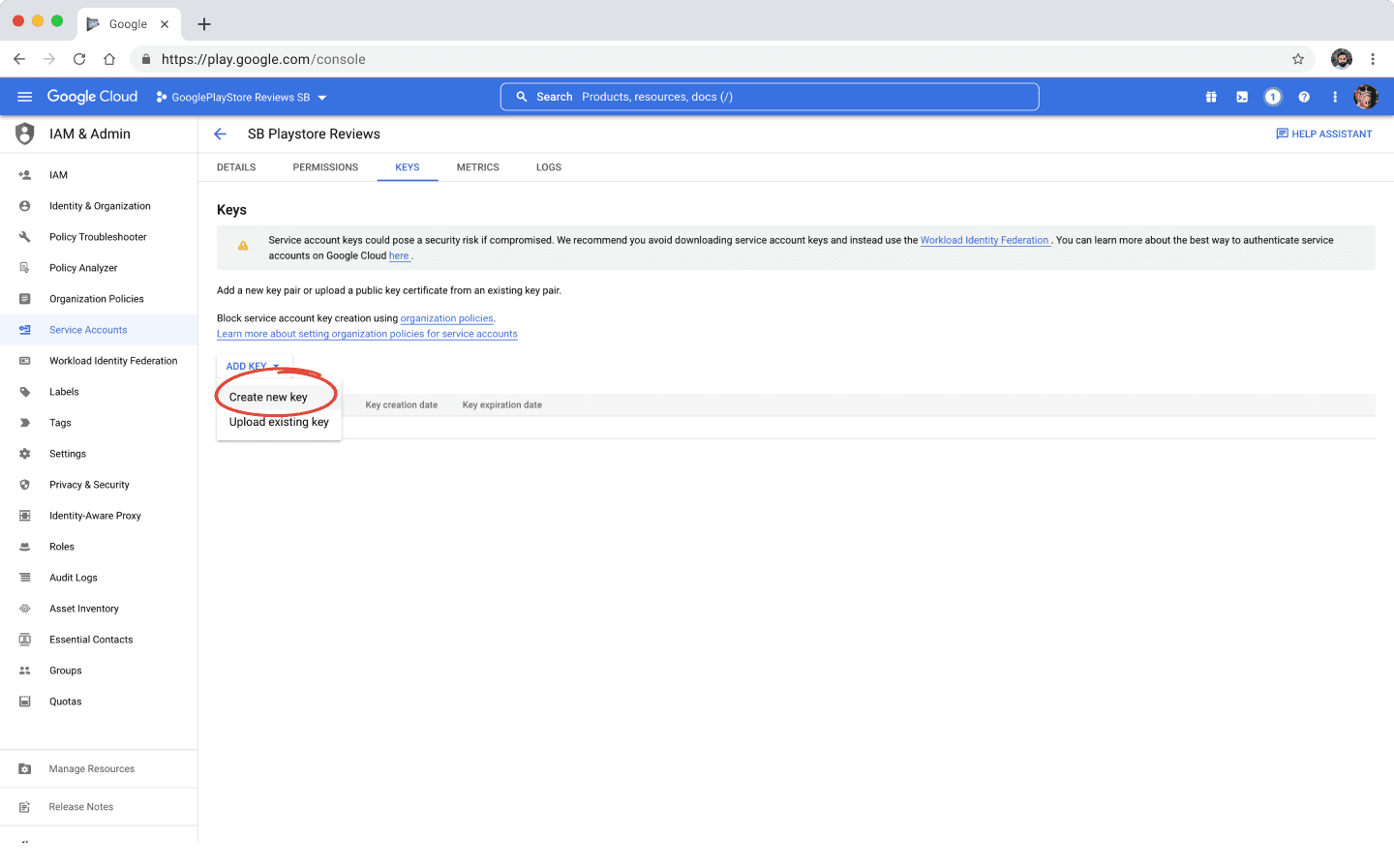Screen dimensions: 1394x868
Task: Open the Workload Identity Federation link in warning
Action: point(985,240)
